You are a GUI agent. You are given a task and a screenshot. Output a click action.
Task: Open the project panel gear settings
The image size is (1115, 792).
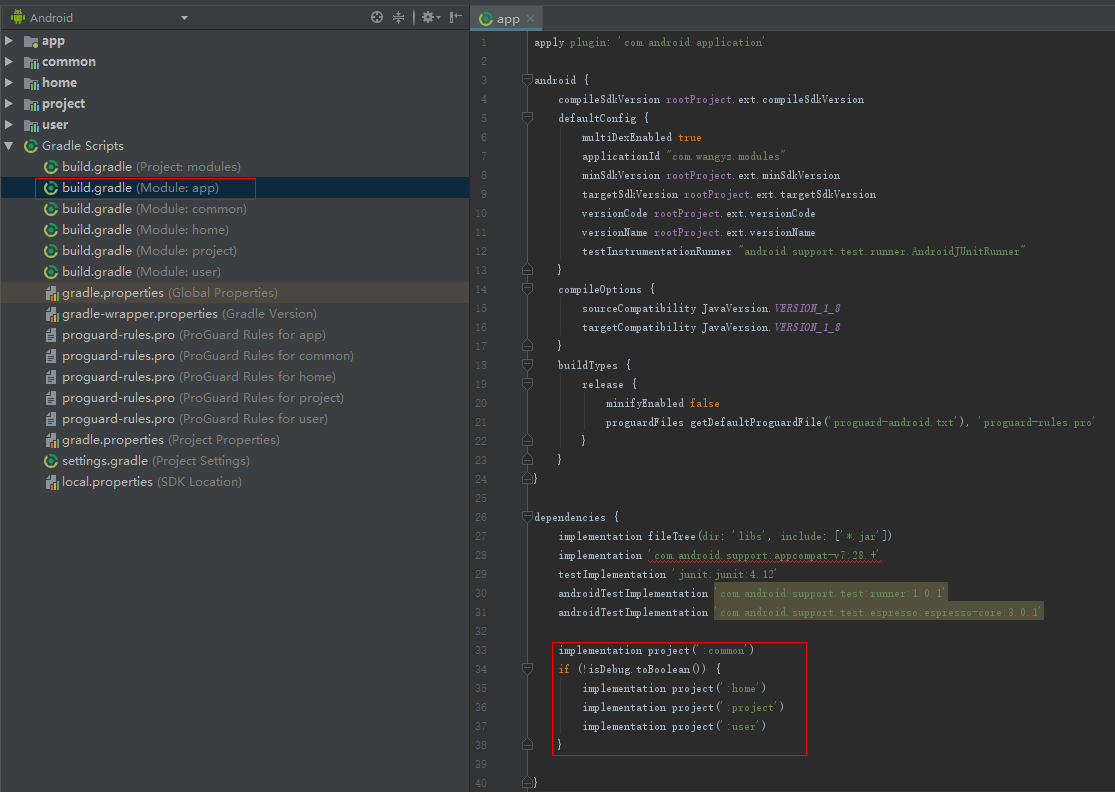pos(428,17)
